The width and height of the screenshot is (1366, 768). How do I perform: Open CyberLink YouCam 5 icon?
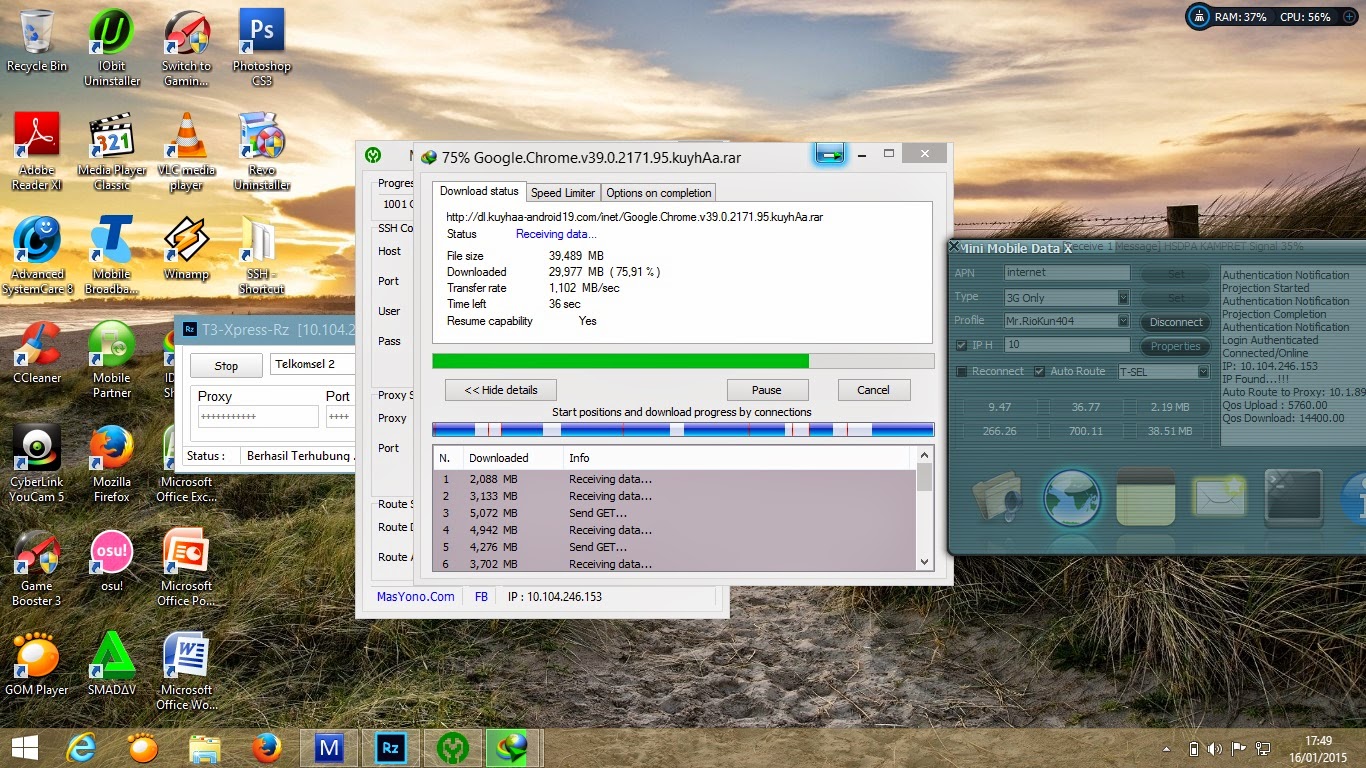point(37,463)
